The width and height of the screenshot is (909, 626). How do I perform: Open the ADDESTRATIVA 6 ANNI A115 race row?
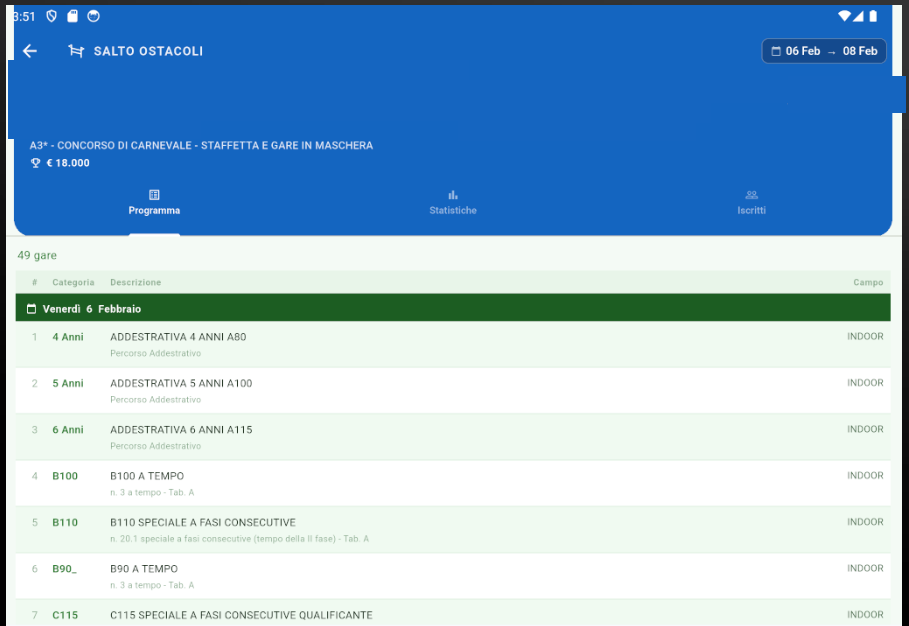pyautogui.click(x=453, y=437)
